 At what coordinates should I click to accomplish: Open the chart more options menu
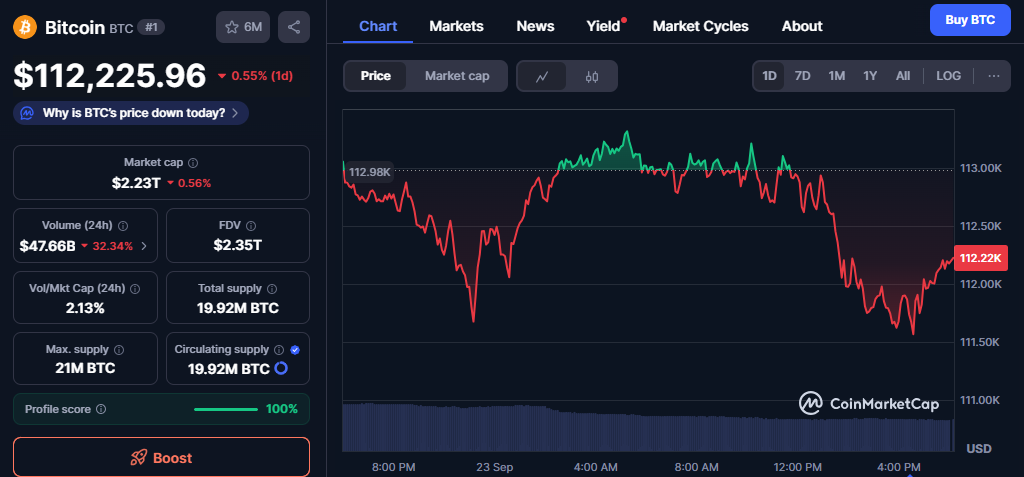click(x=993, y=76)
